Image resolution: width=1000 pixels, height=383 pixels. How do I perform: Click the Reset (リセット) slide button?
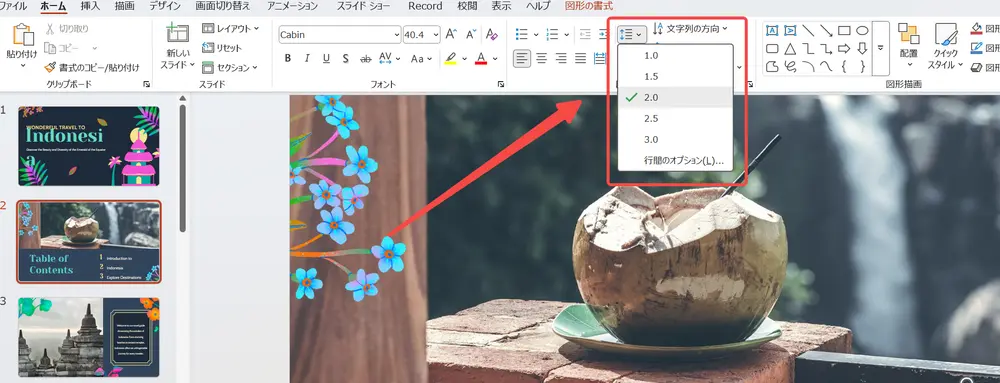point(222,48)
